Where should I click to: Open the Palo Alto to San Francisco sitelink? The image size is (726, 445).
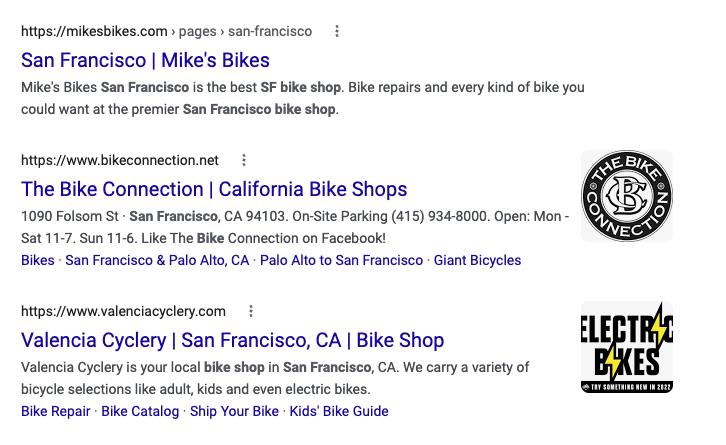(x=341, y=260)
